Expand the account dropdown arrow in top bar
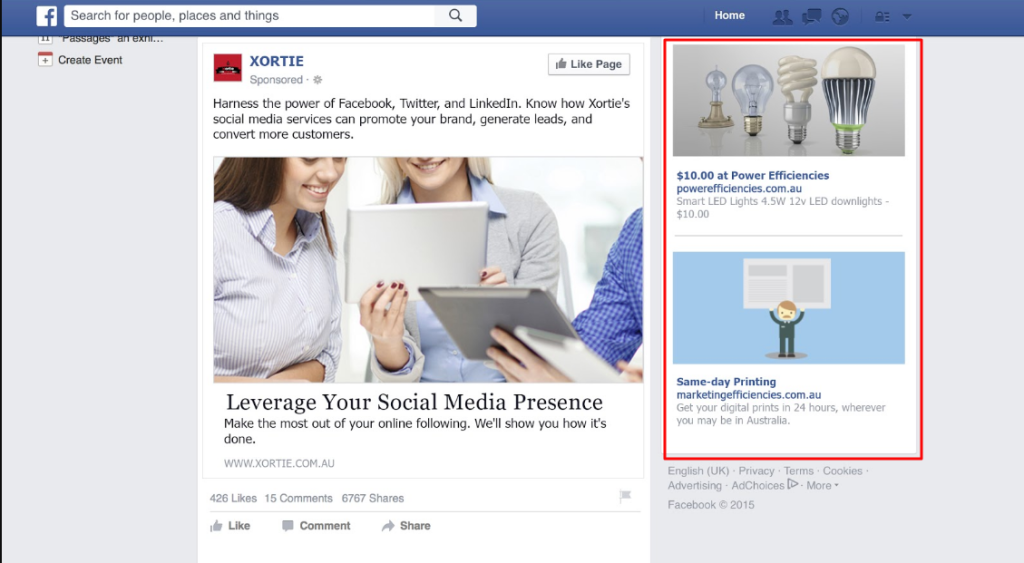The height and width of the screenshot is (563, 1024). pos(907,16)
